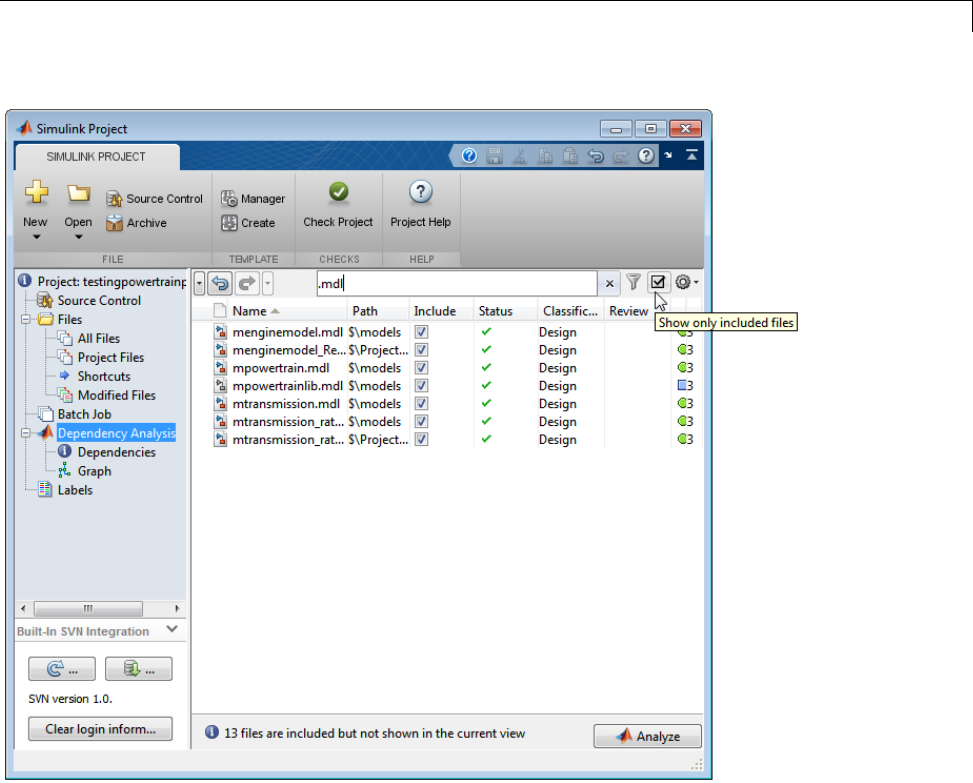Viewport: 973px width, 783px height.
Task: Expand Built-In SVN Integration chevron
Action: (172, 629)
